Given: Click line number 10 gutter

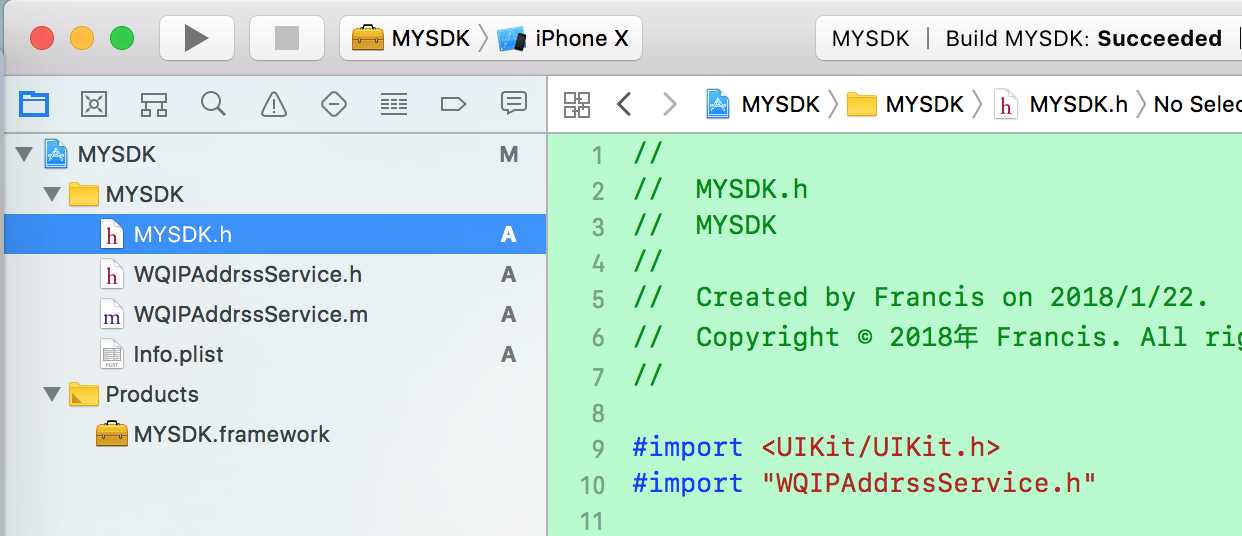Looking at the screenshot, I should (593, 484).
